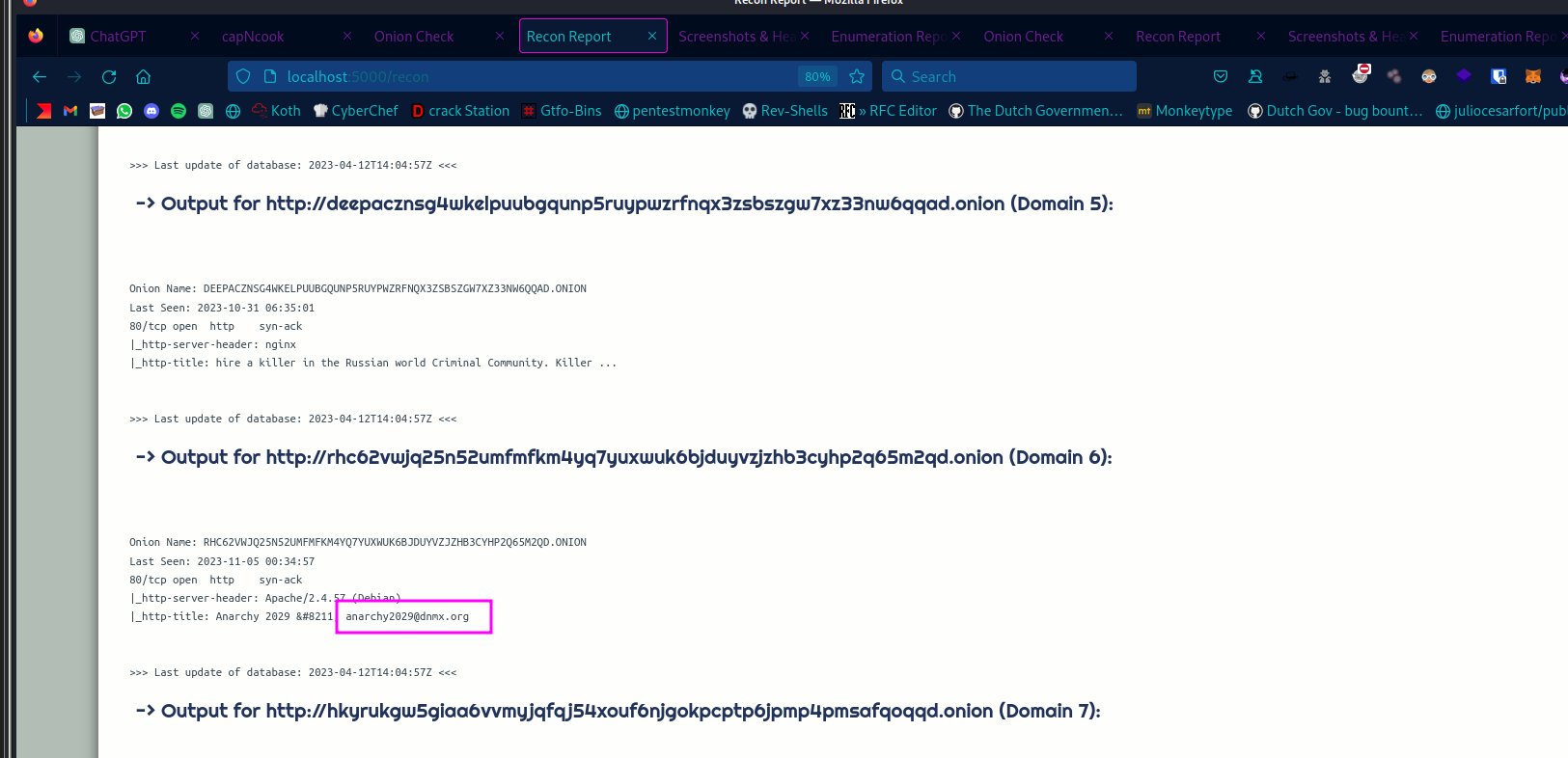Open the goggles face extension icon

(x=1429, y=76)
